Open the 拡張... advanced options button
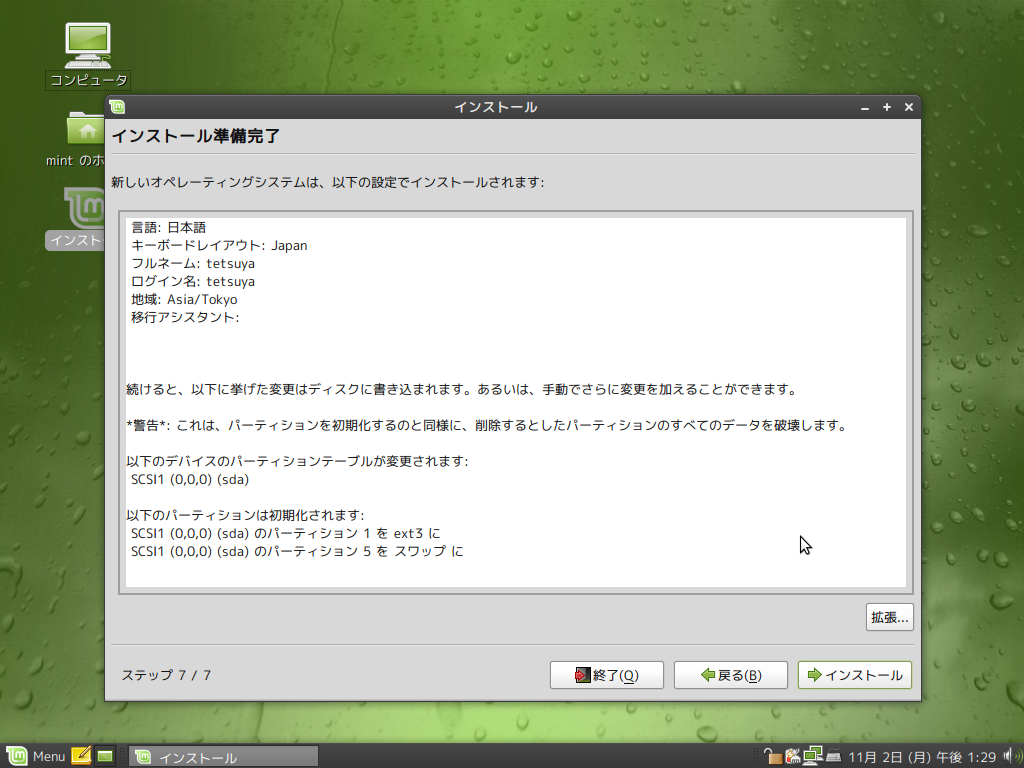Screen dimensions: 1024x768 point(889,617)
